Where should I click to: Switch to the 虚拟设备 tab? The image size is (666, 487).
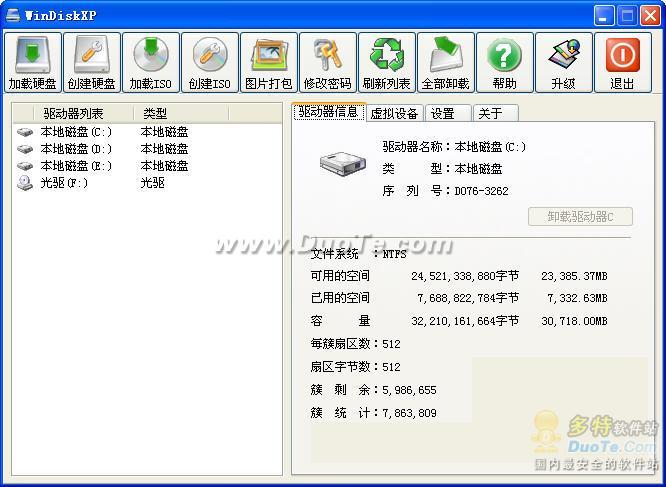pyautogui.click(x=393, y=113)
